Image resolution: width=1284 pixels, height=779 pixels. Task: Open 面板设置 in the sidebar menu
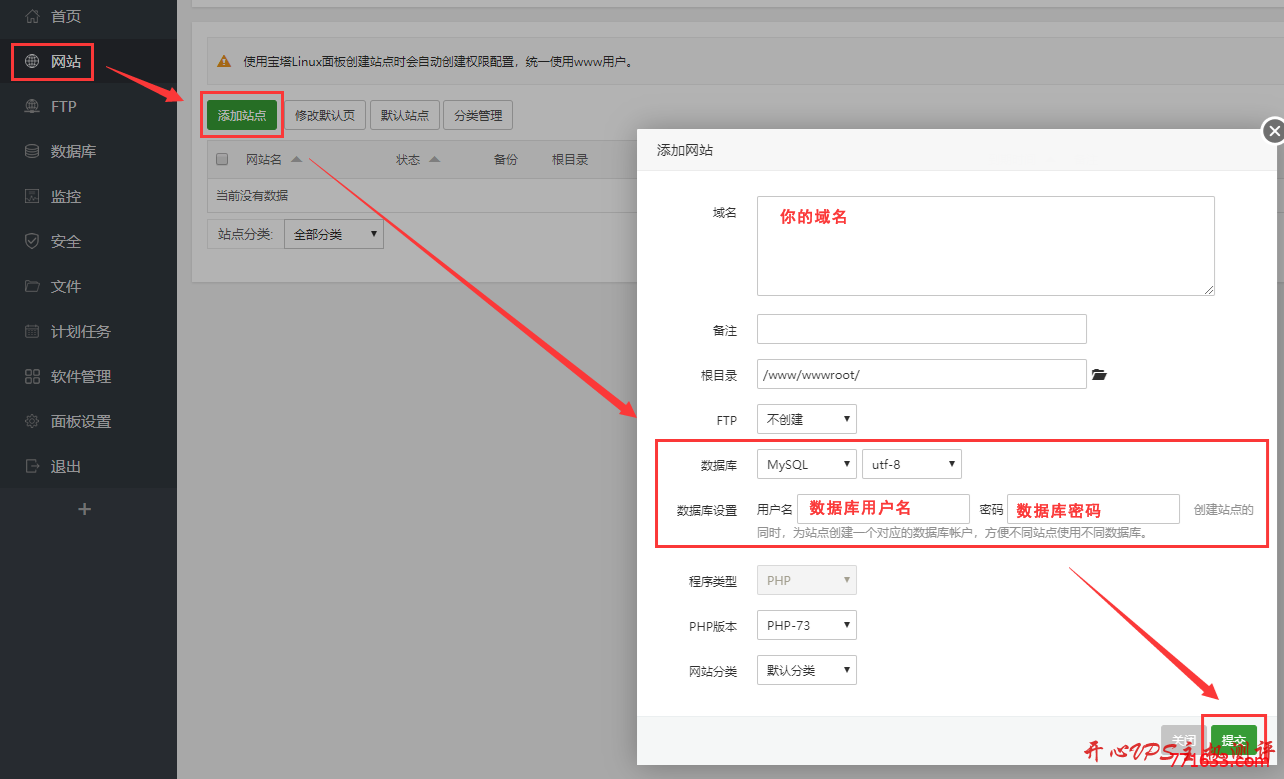pos(80,422)
